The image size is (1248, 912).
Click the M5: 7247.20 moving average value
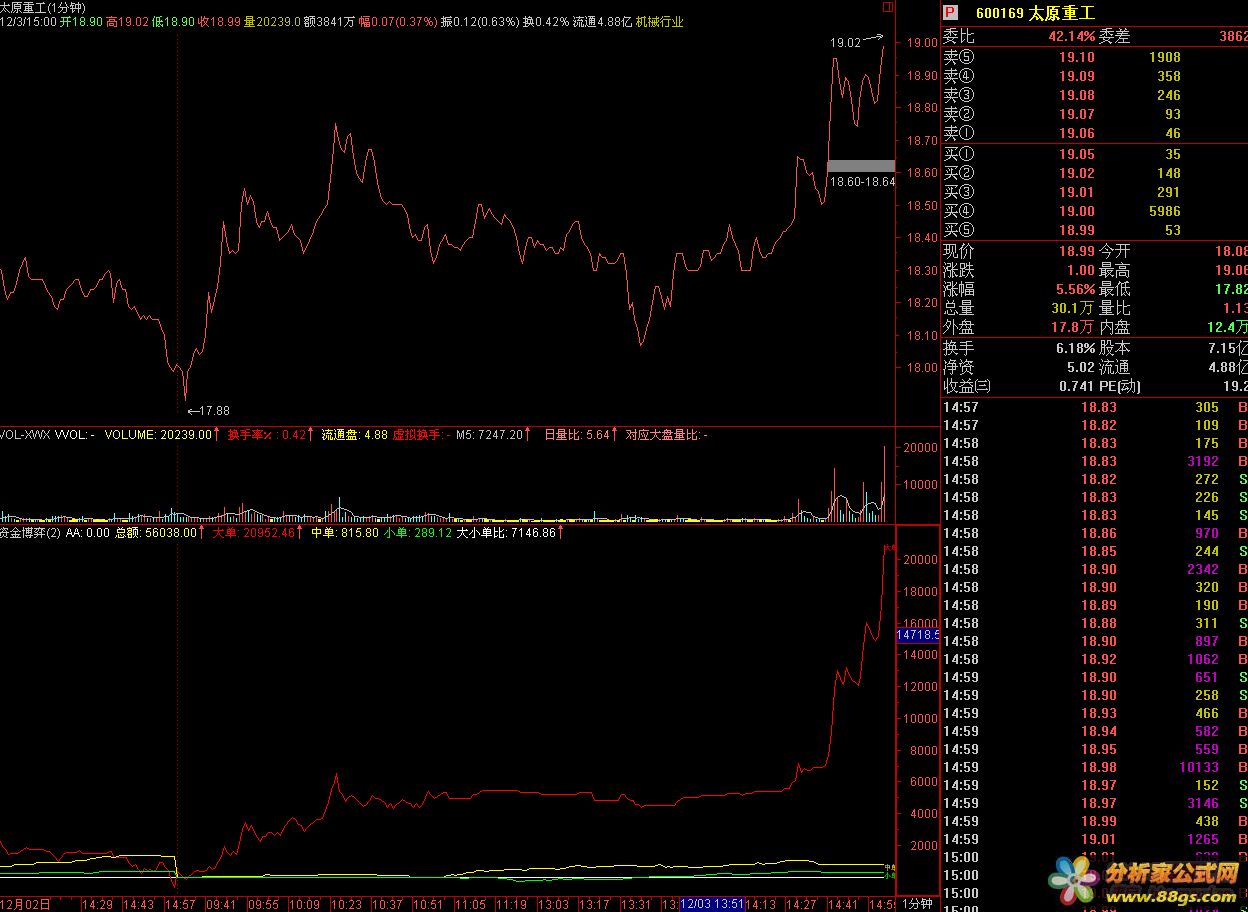(x=490, y=434)
